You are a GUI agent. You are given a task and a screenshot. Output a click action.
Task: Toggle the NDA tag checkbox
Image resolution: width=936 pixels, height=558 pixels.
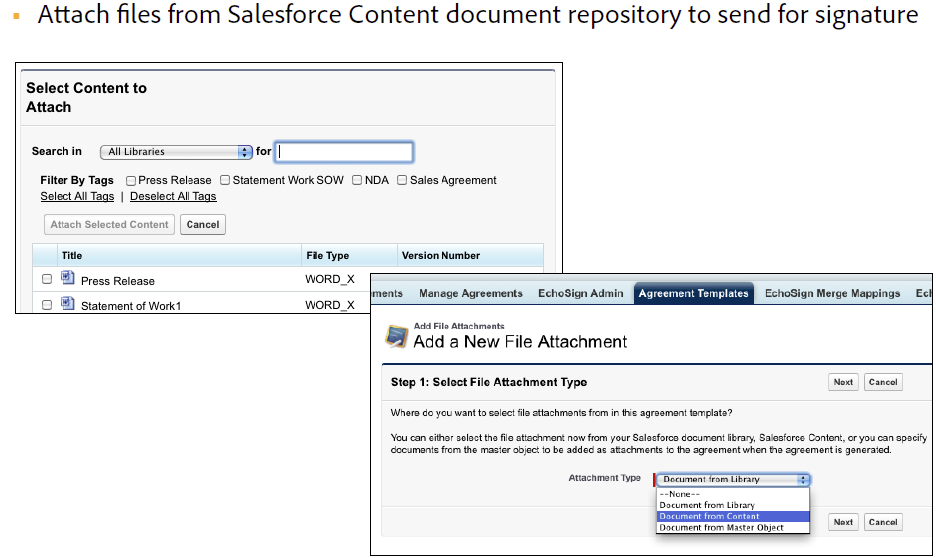pos(357,181)
